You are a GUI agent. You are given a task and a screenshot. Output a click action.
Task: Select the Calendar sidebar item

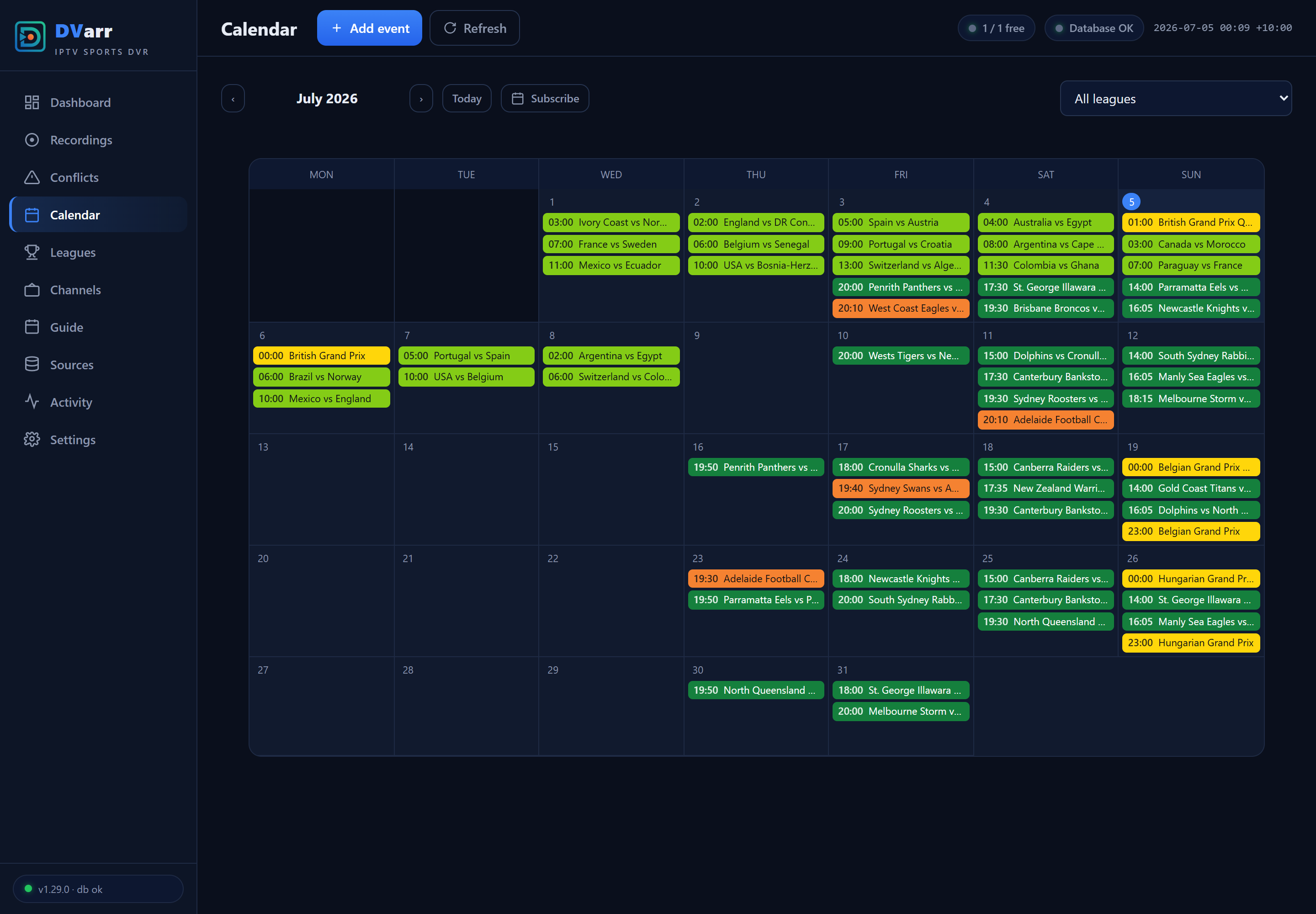[99, 215]
